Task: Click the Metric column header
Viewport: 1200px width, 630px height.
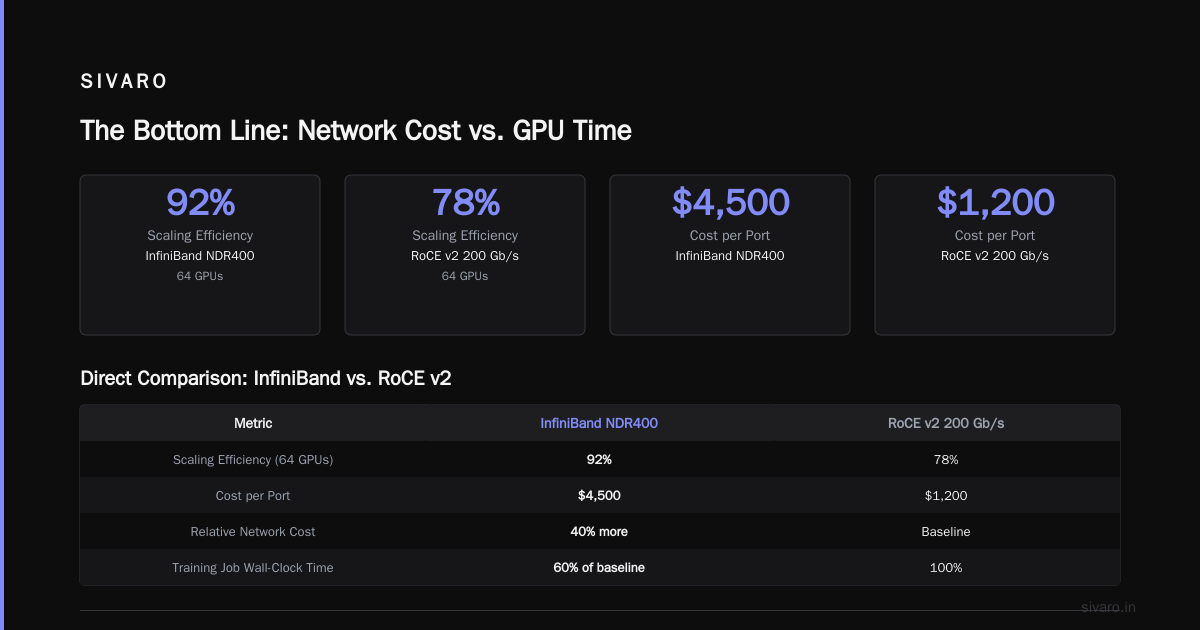Action: pos(253,424)
